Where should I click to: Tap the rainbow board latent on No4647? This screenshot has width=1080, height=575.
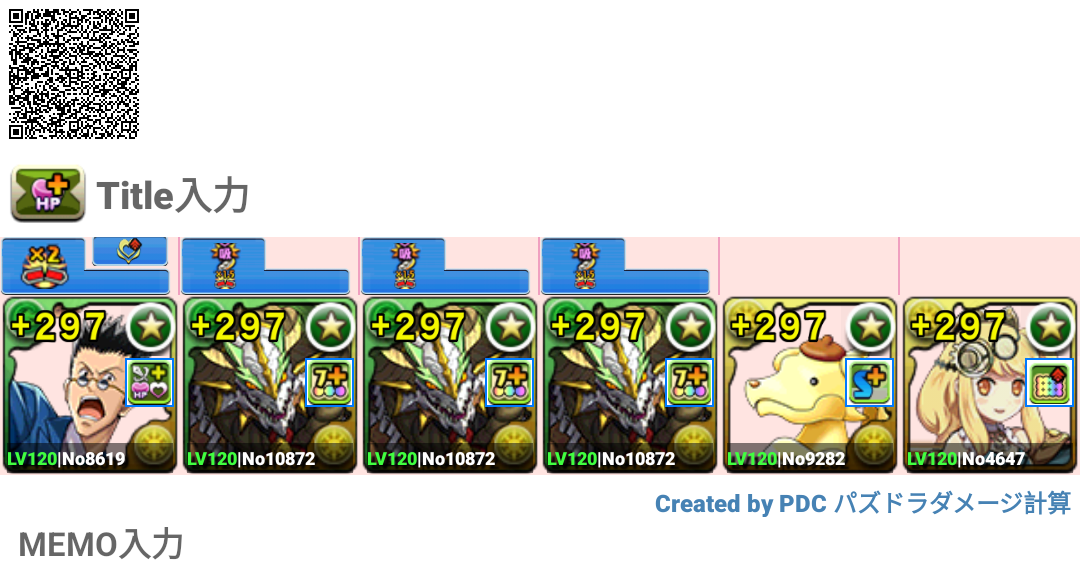point(1049,382)
